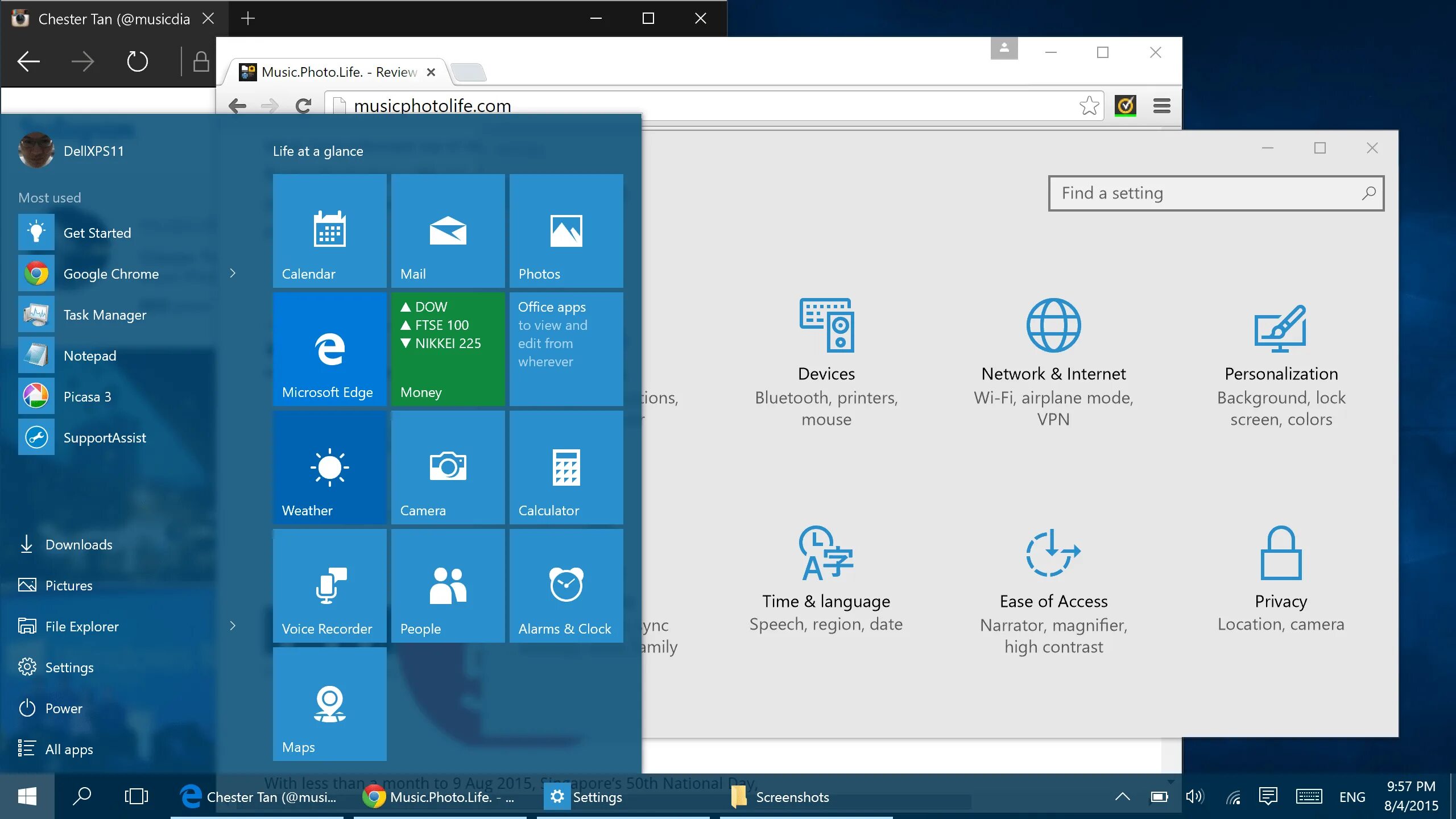
Task: Open Personalization settings
Action: click(1281, 364)
